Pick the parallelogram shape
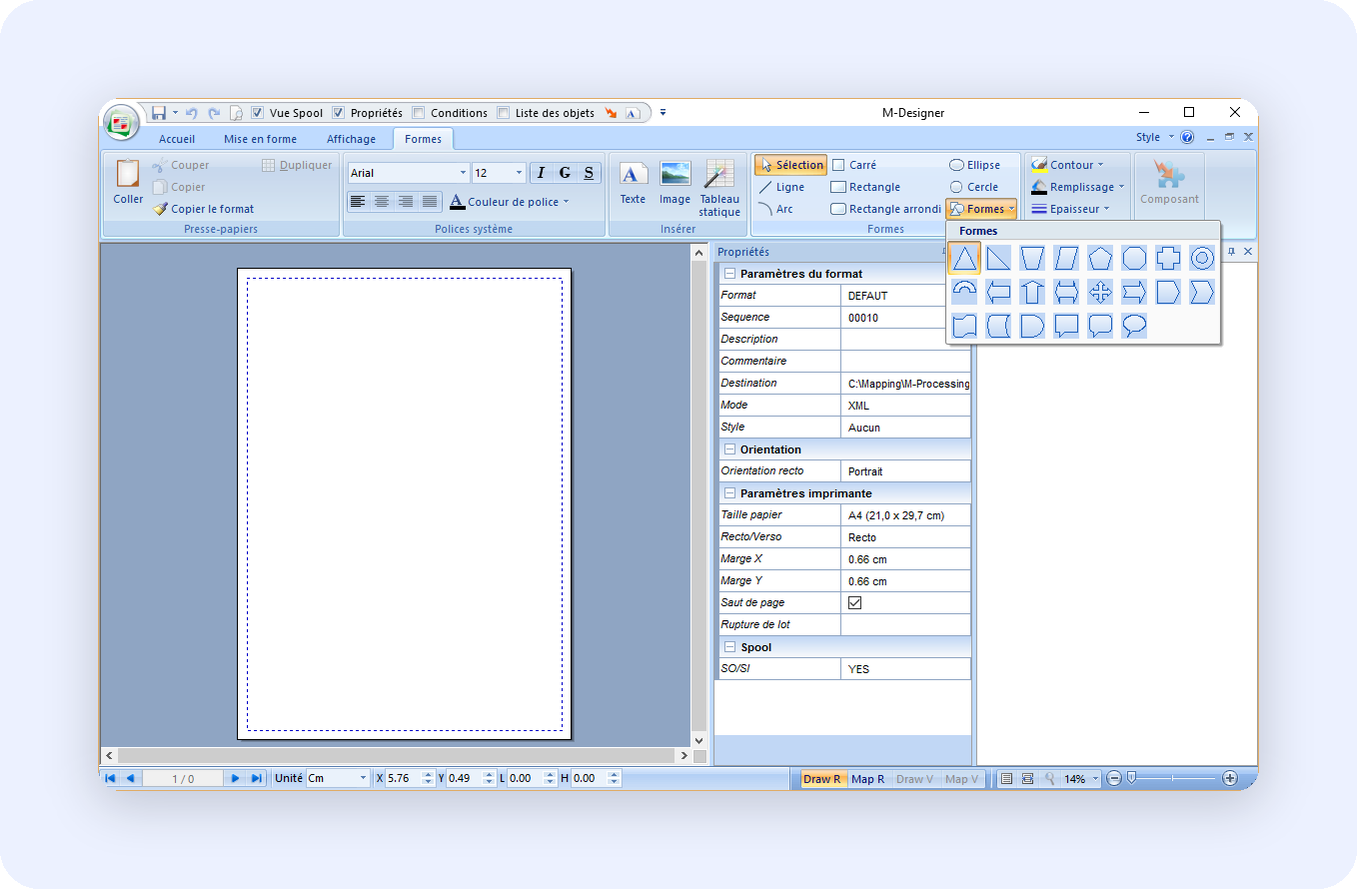This screenshot has height=889, width=1357. 1066,259
